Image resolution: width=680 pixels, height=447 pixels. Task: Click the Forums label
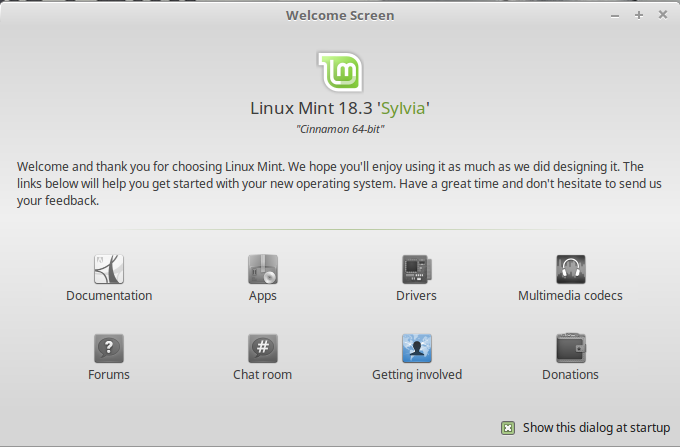[109, 375]
